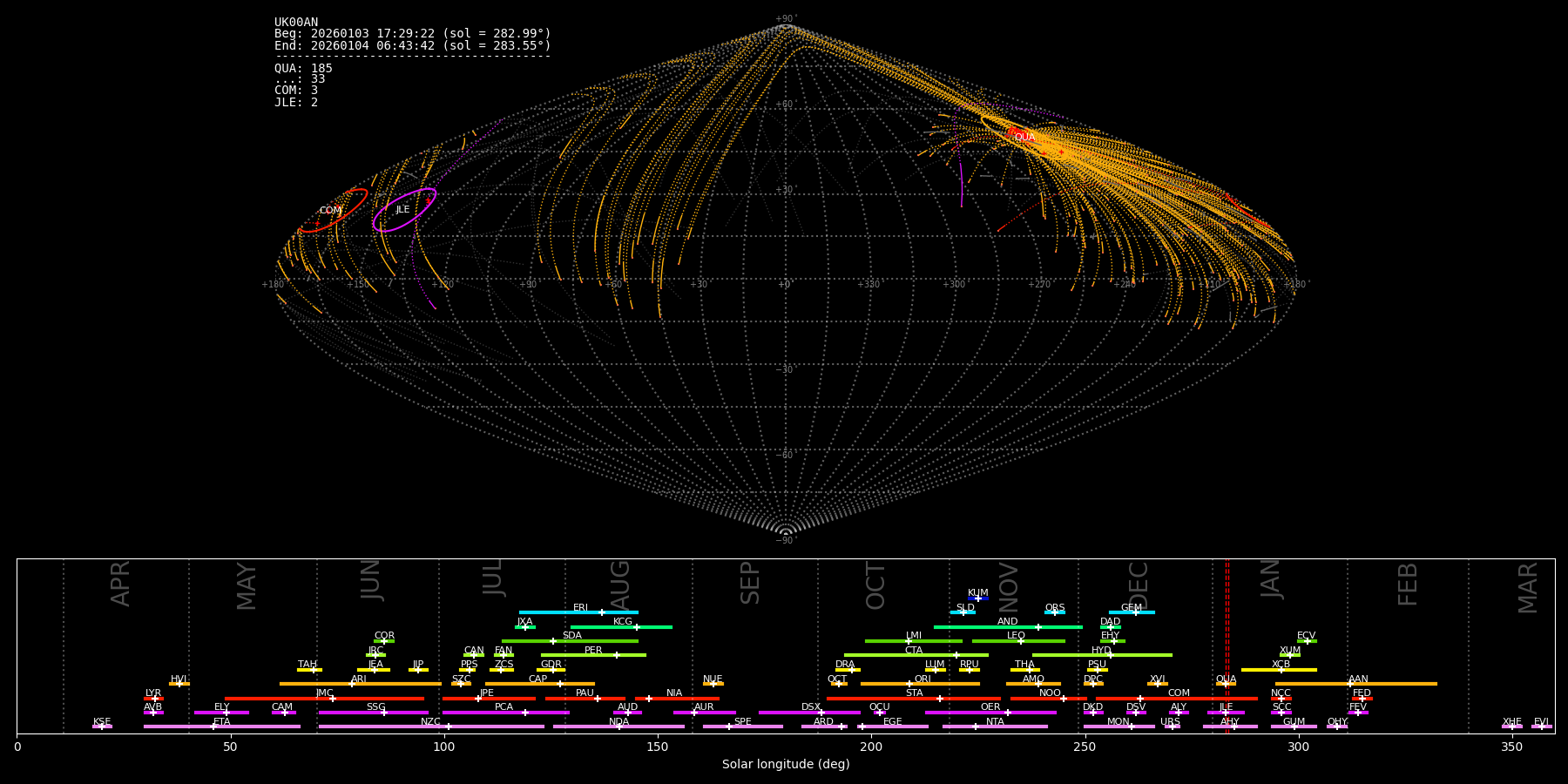
Task: Click the UK00AN station title text
Action: point(296,23)
